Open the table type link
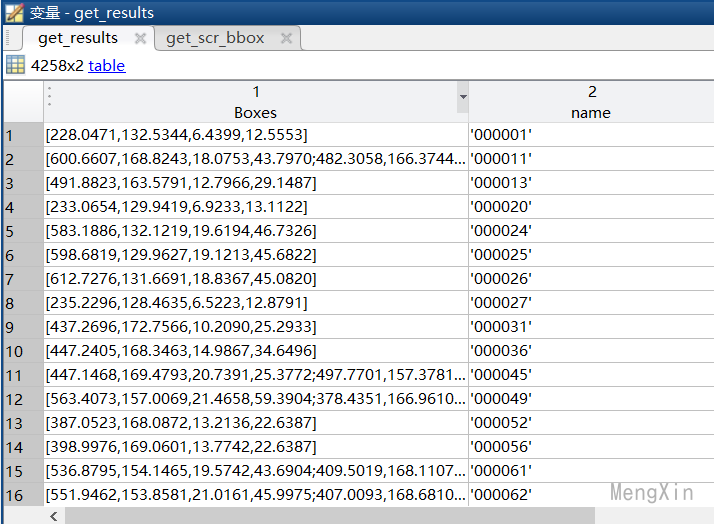714x524 pixels. click(107, 66)
